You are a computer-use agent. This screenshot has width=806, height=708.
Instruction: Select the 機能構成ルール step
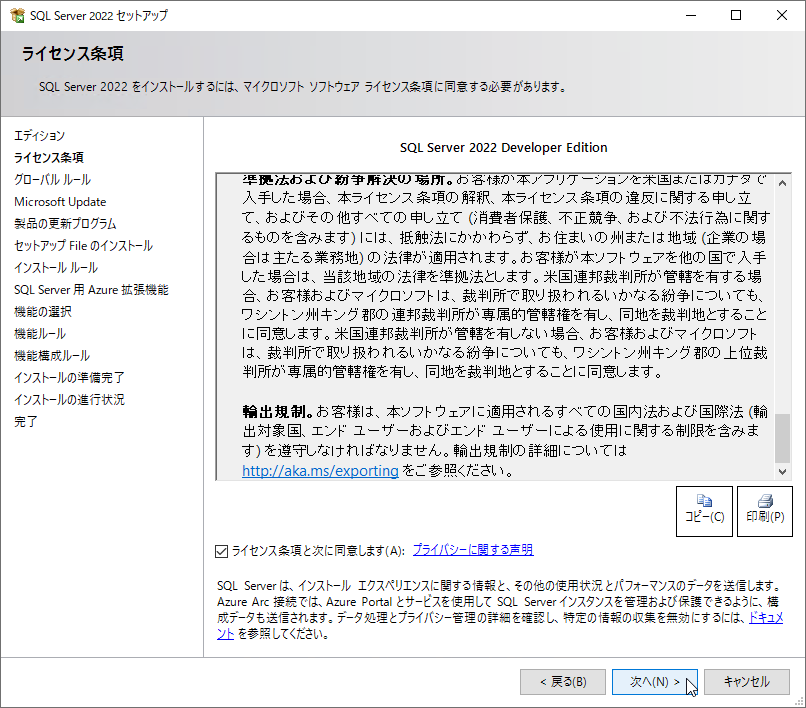52,356
